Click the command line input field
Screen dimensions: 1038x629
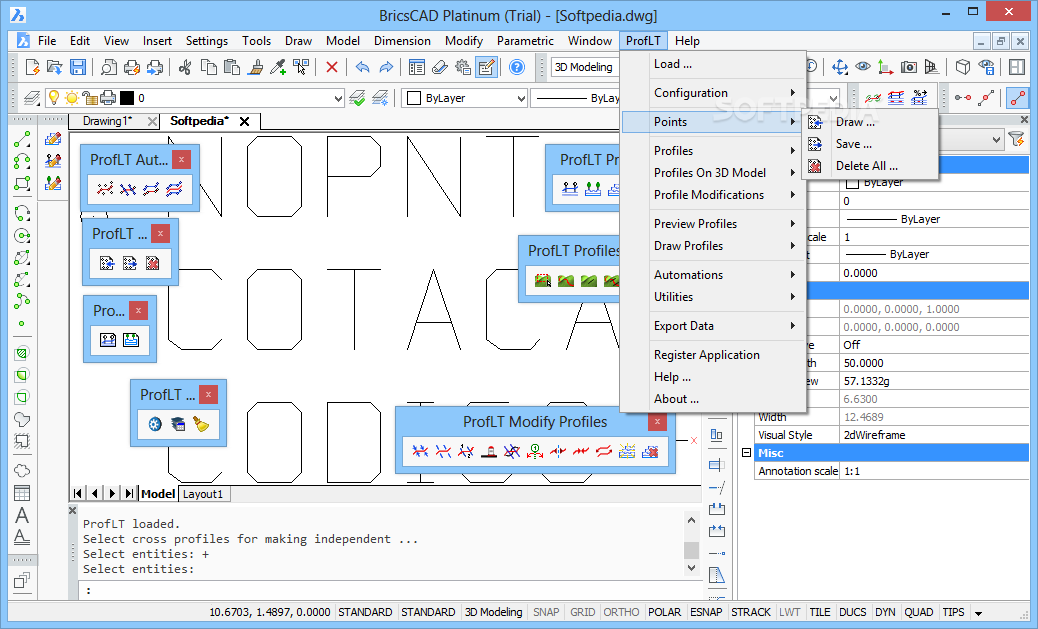coord(391,590)
